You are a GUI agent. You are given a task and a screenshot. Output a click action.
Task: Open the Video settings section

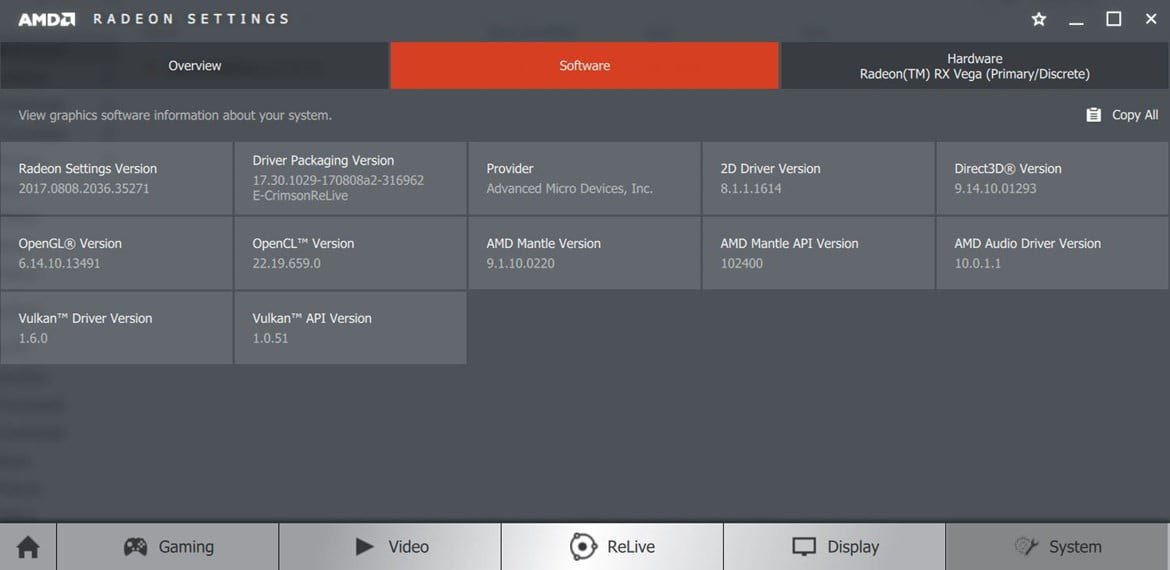coord(390,547)
